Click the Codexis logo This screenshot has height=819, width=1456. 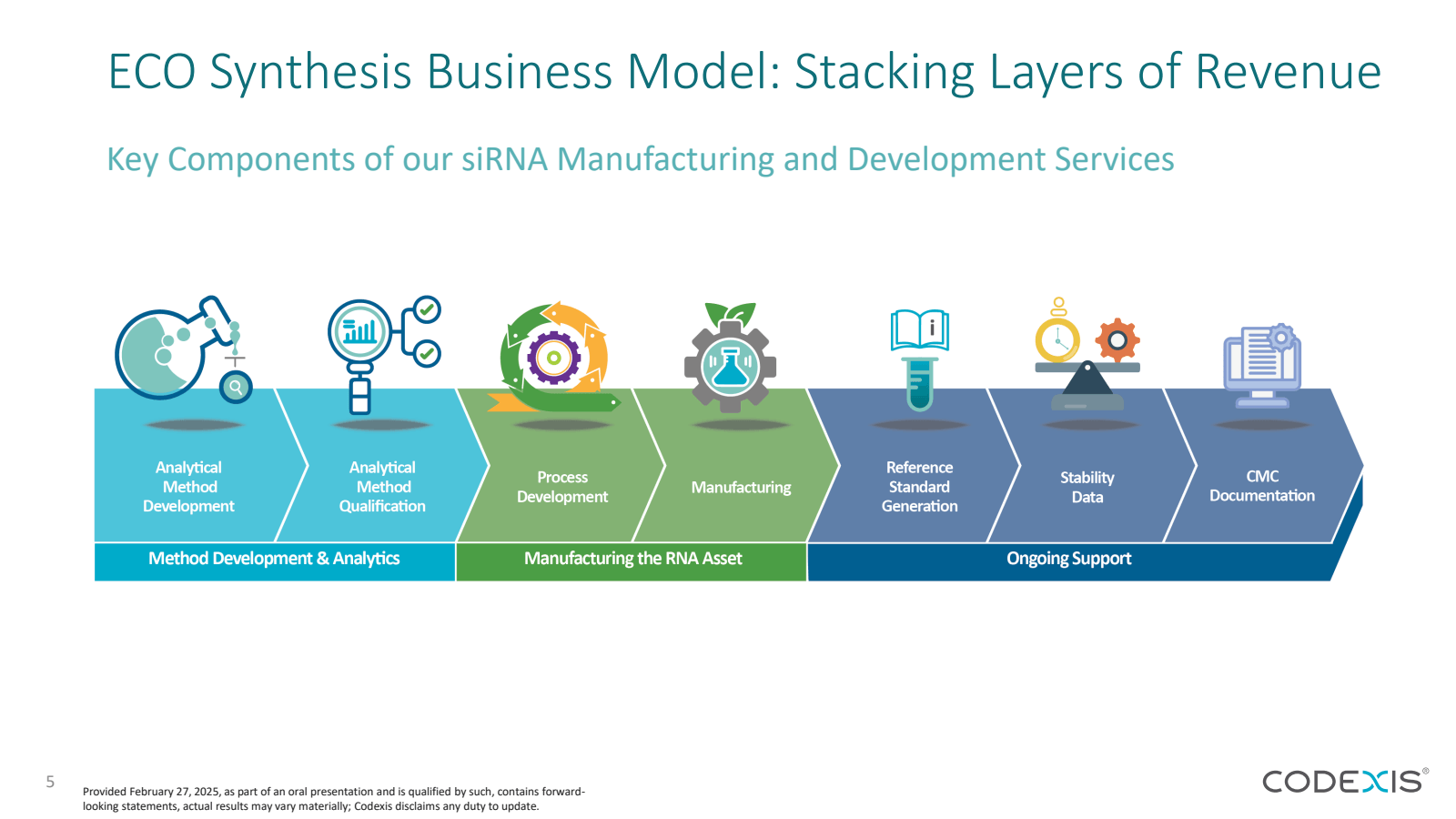1345,781
